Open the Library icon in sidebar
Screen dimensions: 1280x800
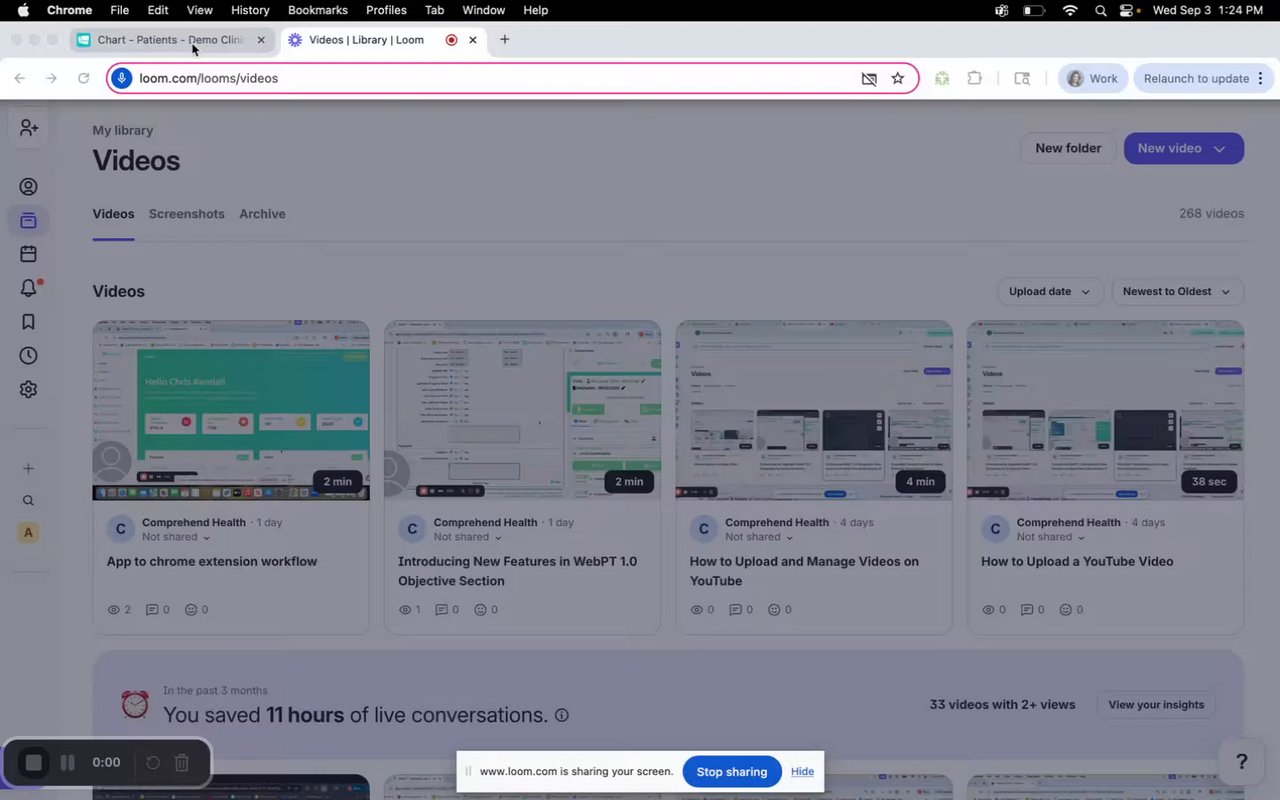(x=28, y=221)
